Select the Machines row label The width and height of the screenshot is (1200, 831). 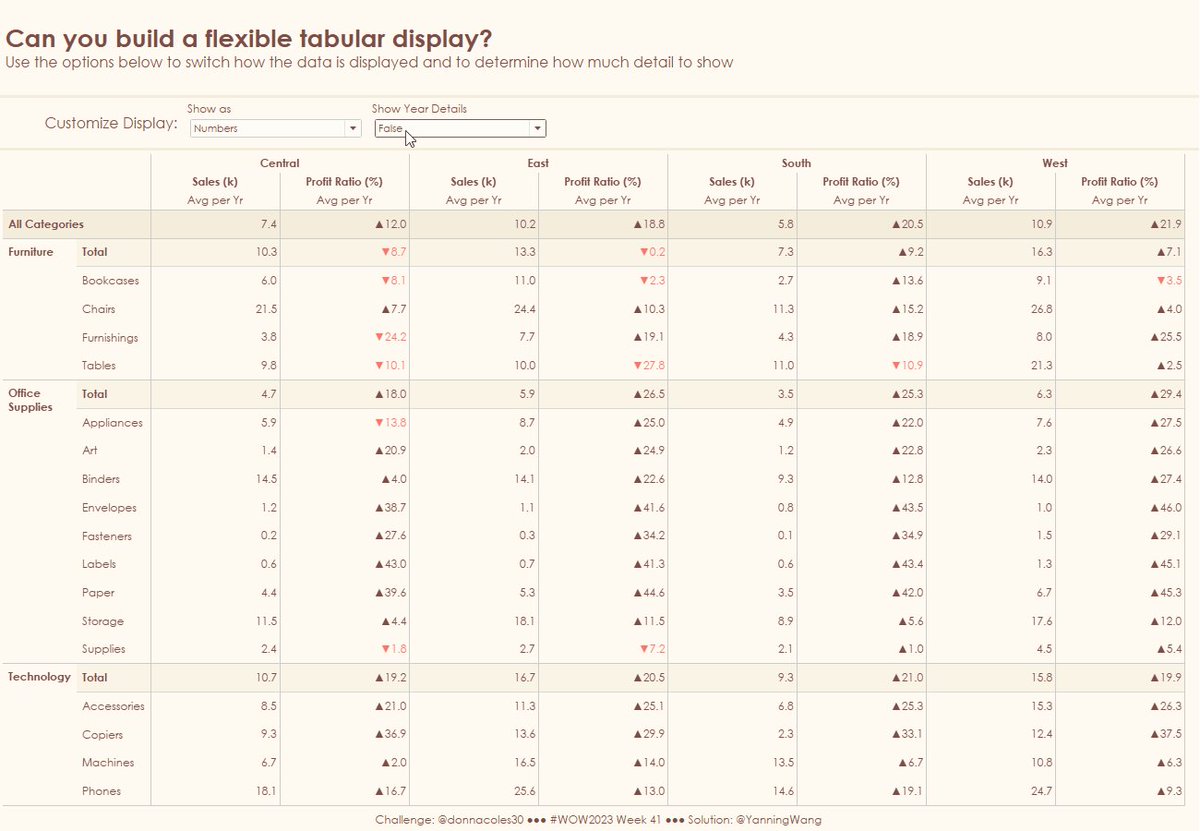[x=108, y=763]
